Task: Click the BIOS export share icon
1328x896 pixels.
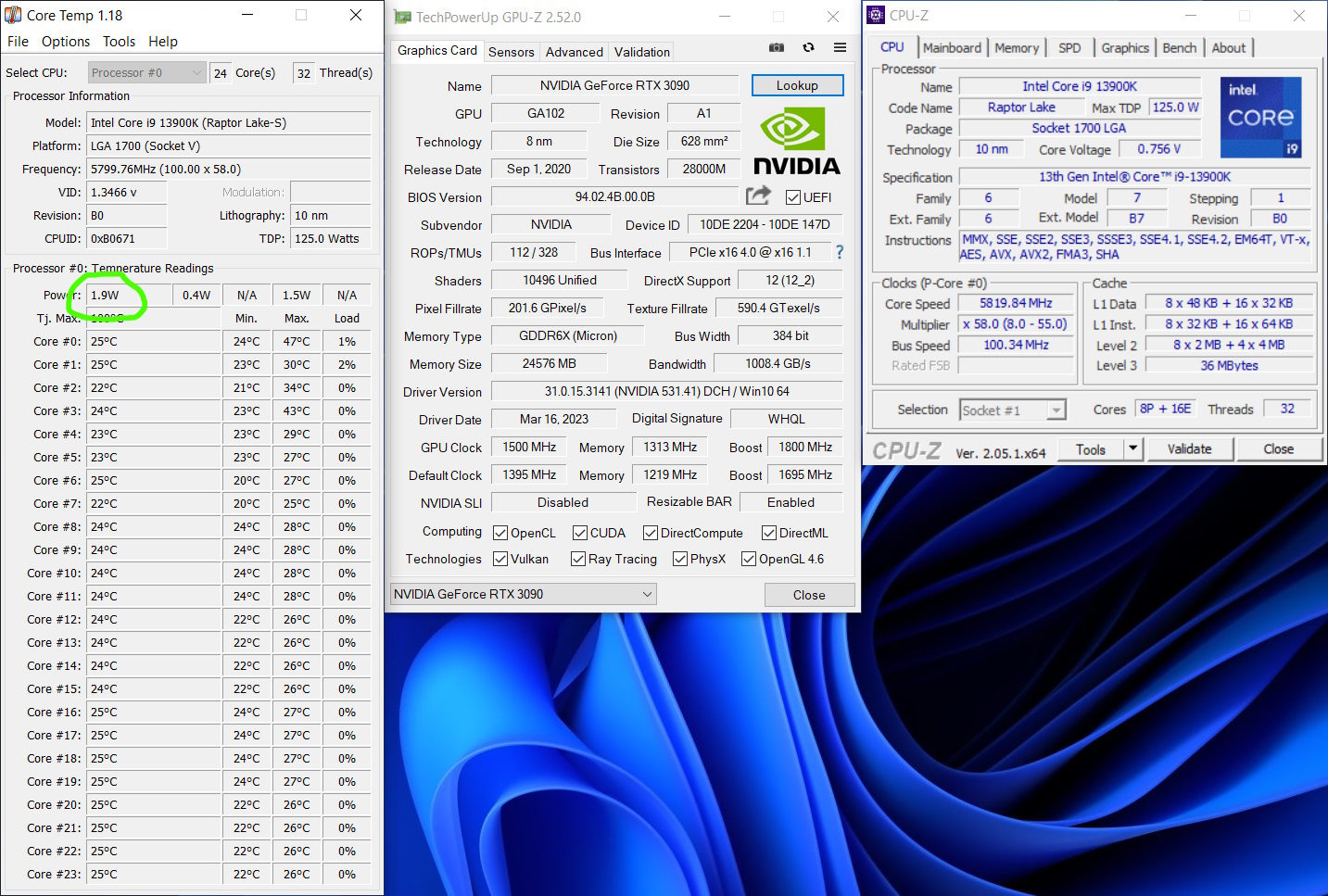Action: pos(758,196)
